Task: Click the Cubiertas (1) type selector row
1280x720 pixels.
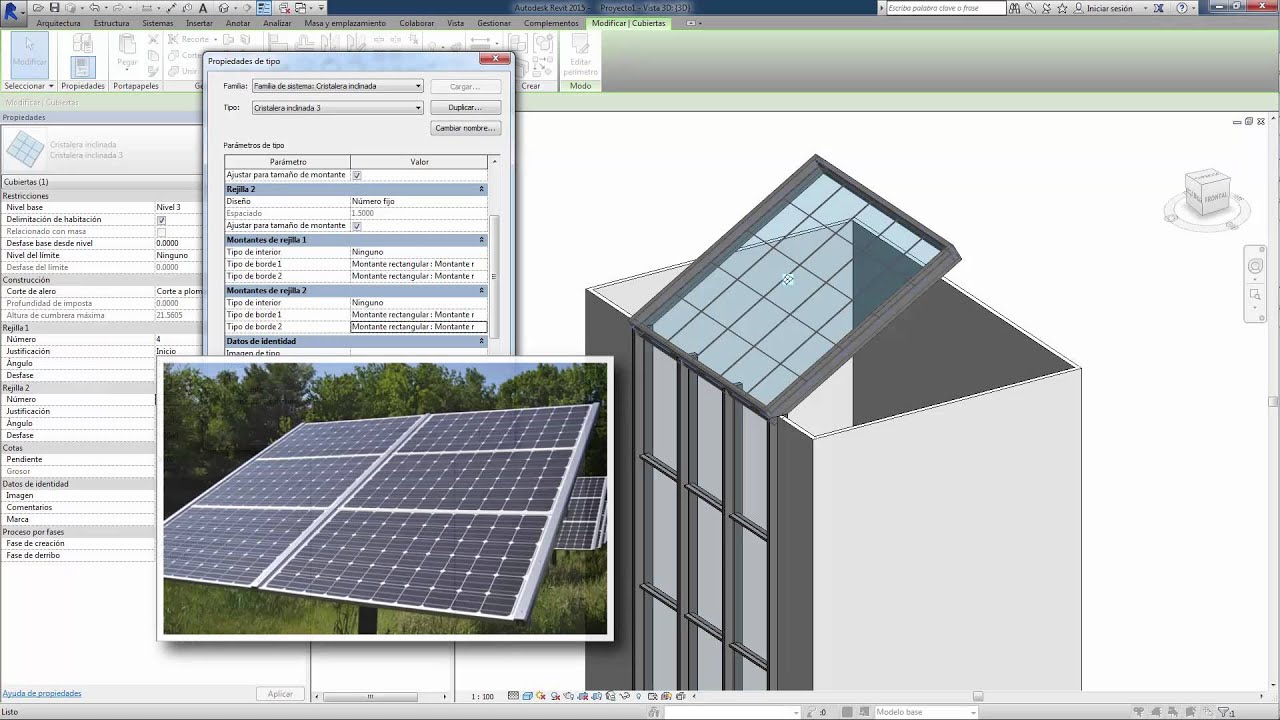Action: [x=101, y=182]
